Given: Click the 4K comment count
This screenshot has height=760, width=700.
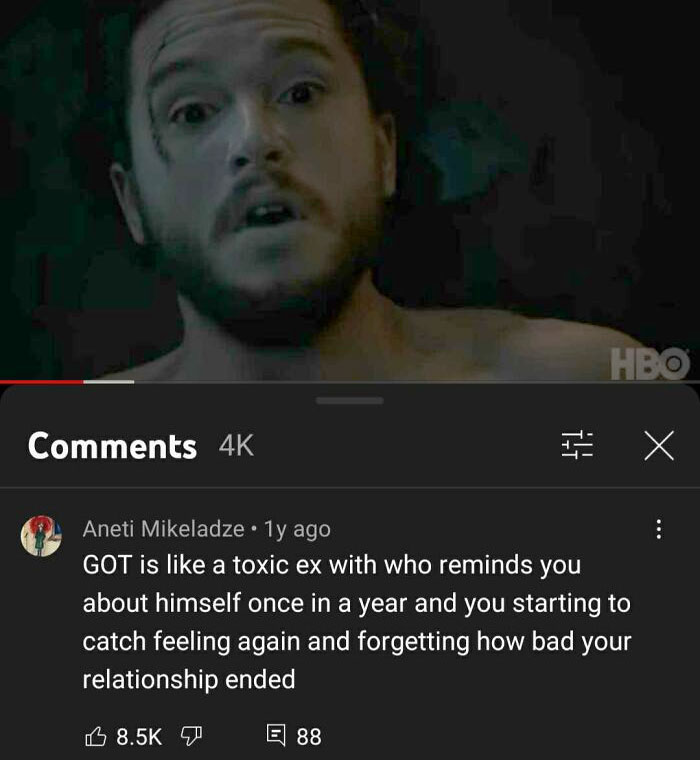Looking at the screenshot, I should (x=236, y=445).
